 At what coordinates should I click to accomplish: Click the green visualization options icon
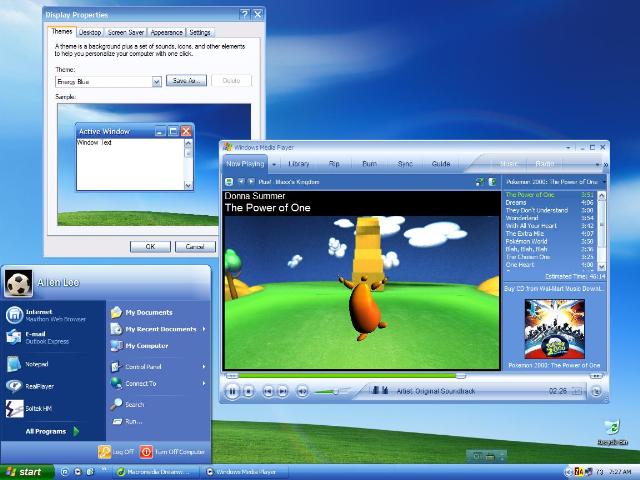[x=229, y=182]
